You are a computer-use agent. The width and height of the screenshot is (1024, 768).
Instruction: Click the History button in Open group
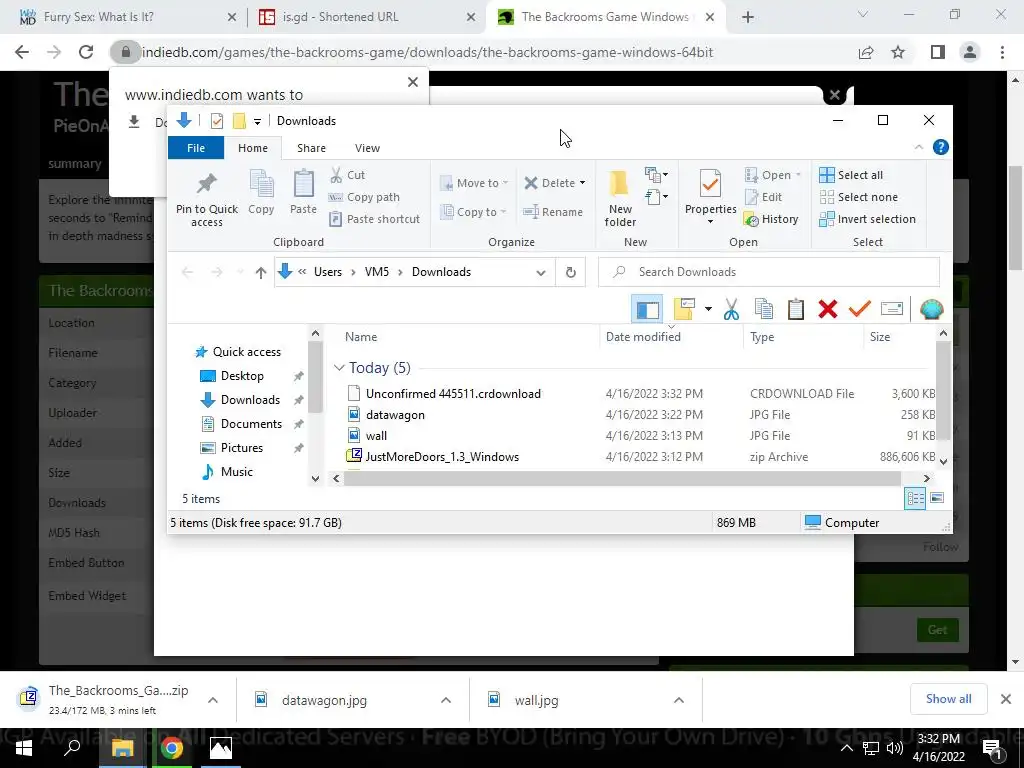click(x=771, y=219)
